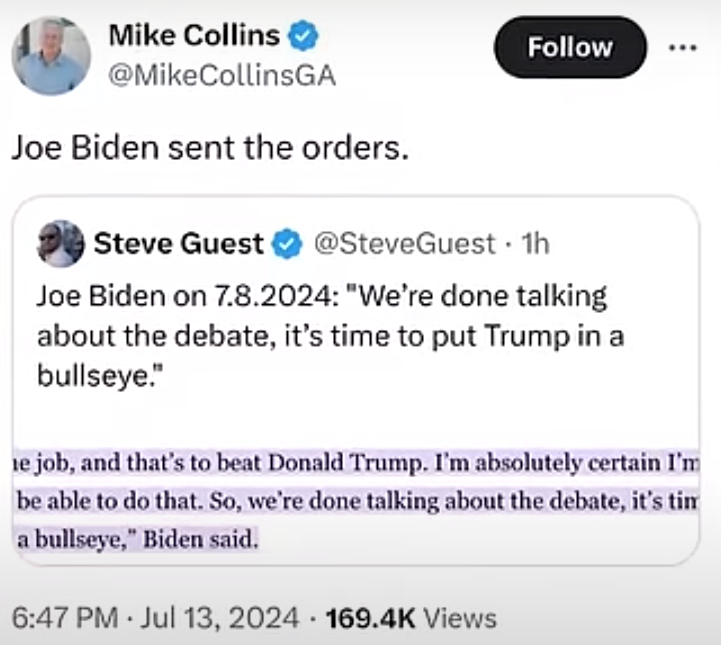721x645 pixels.
Task: Click the verified badge next to Steve Guest
Action: (x=287, y=243)
